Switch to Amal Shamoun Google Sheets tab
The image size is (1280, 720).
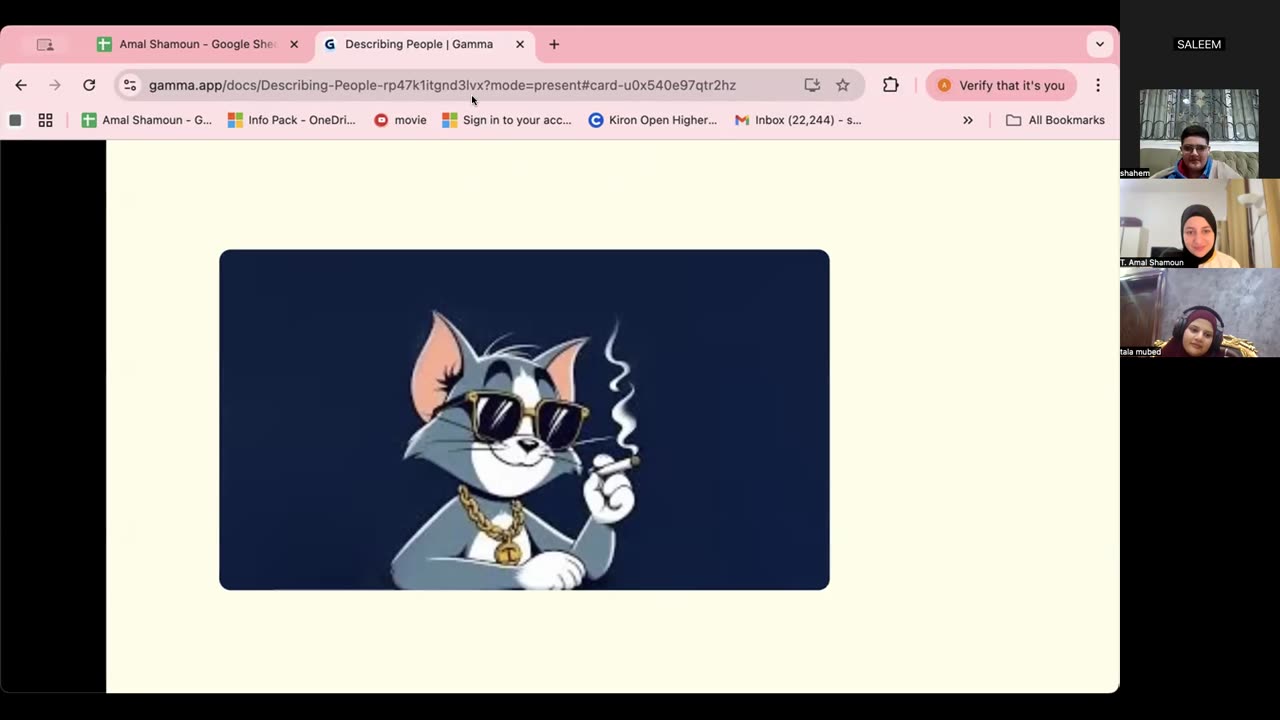click(196, 44)
